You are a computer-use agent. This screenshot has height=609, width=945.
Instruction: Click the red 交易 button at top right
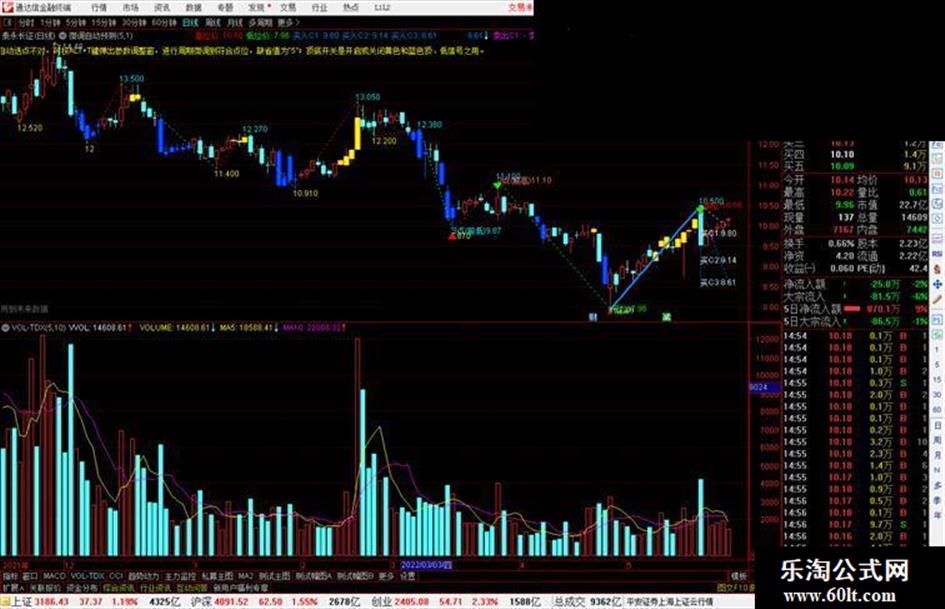click(x=520, y=8)
